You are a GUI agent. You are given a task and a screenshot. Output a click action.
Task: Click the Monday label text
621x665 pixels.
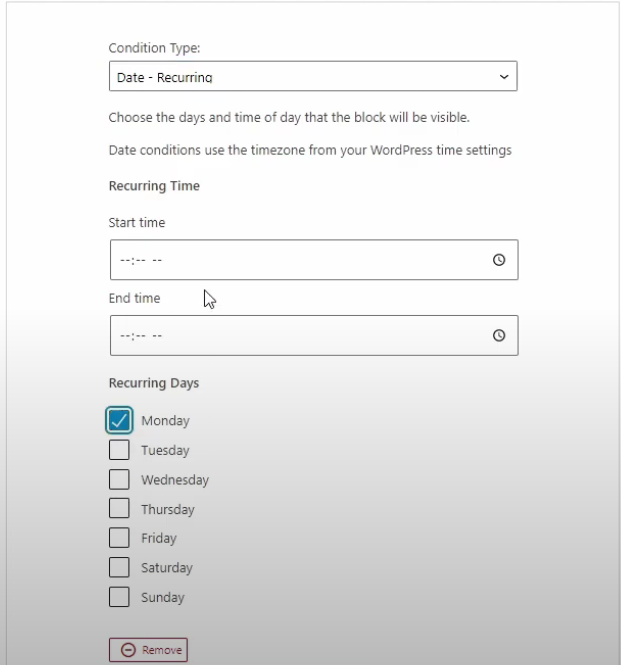click(x=165, y=421)
